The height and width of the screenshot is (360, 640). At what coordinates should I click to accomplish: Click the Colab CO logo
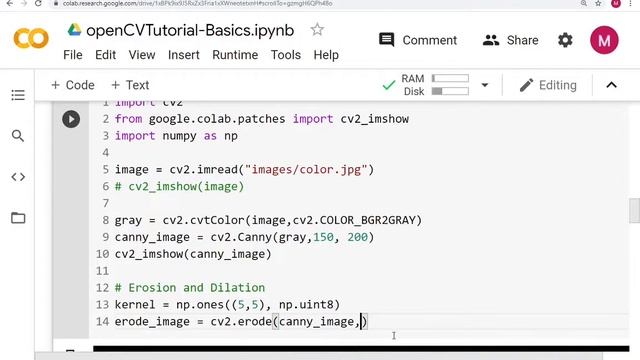tap(31, 39)
